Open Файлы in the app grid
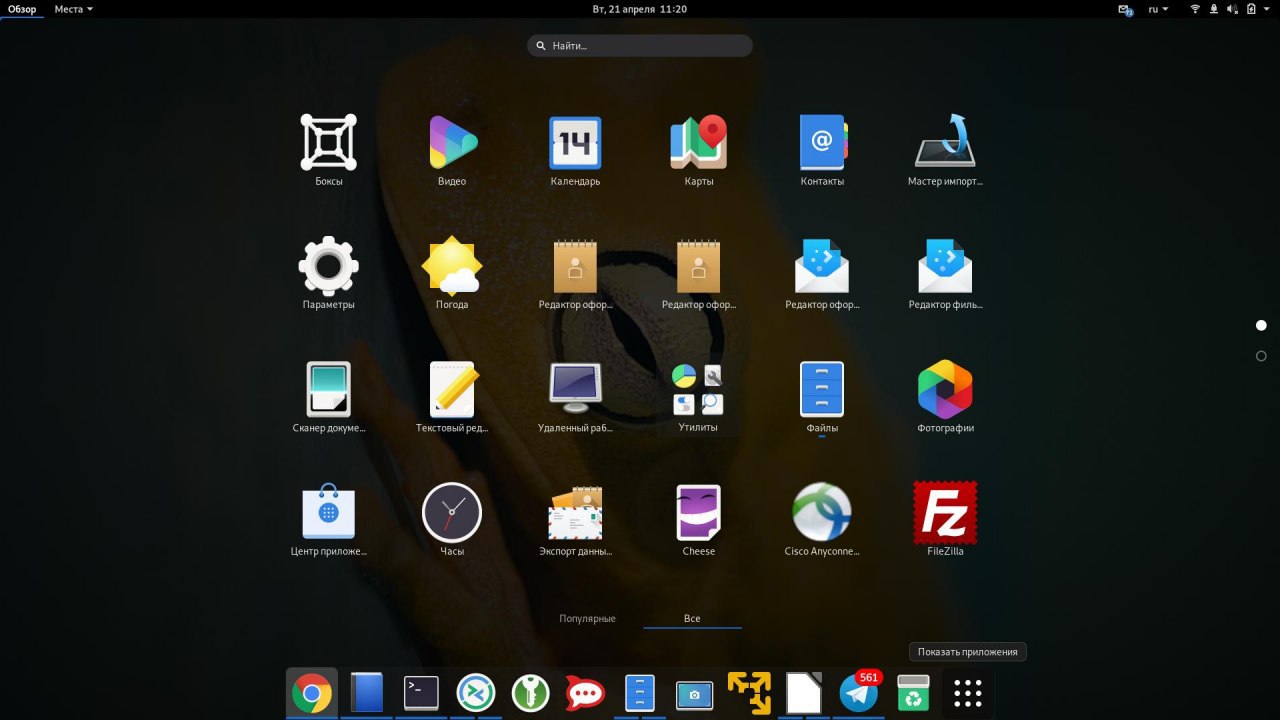1280x720 pixels. click(x=822, y=396)
